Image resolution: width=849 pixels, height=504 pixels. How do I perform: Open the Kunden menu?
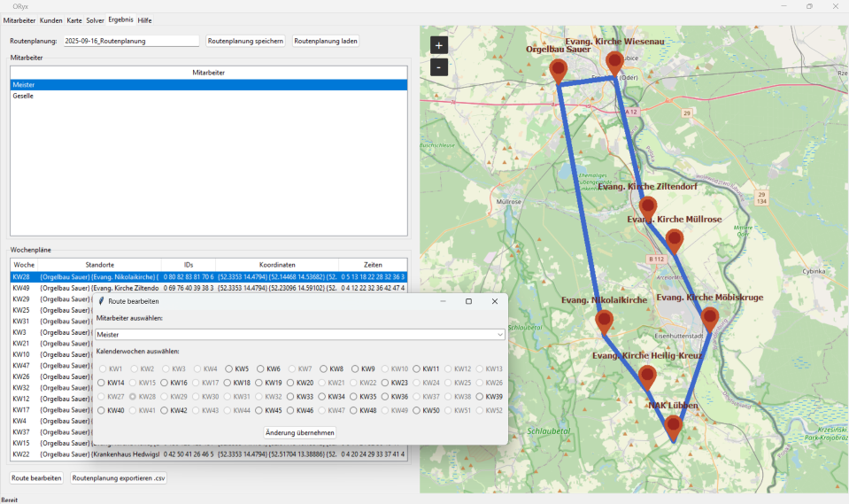point(51,20)
